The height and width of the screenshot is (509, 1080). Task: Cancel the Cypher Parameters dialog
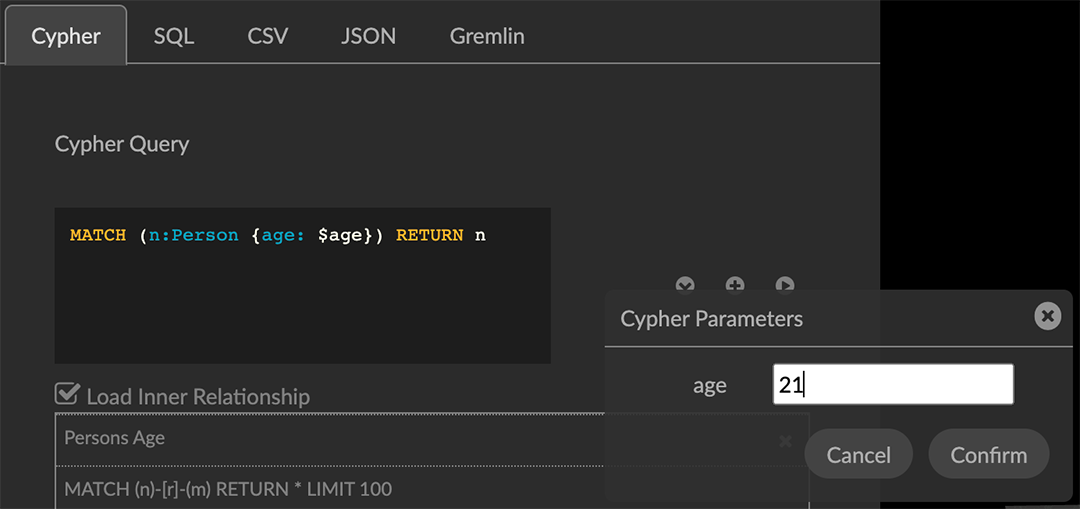858,455
